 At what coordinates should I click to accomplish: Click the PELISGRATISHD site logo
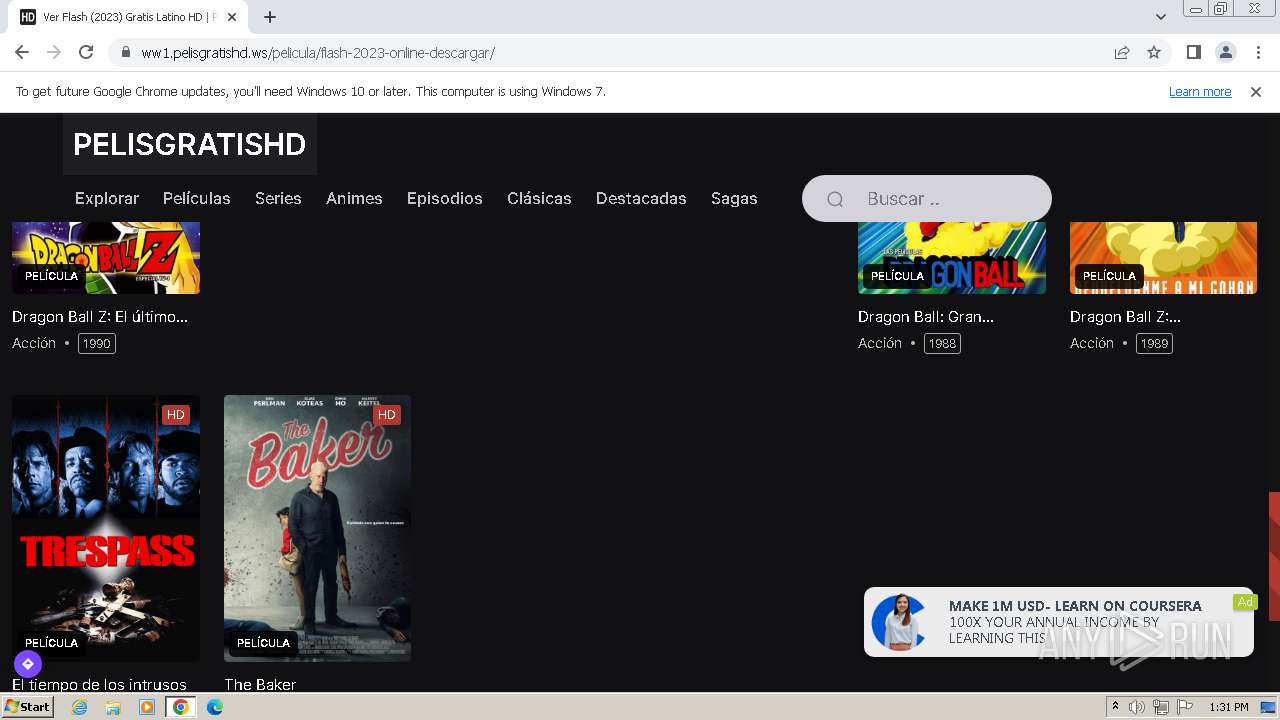[189, 144]
